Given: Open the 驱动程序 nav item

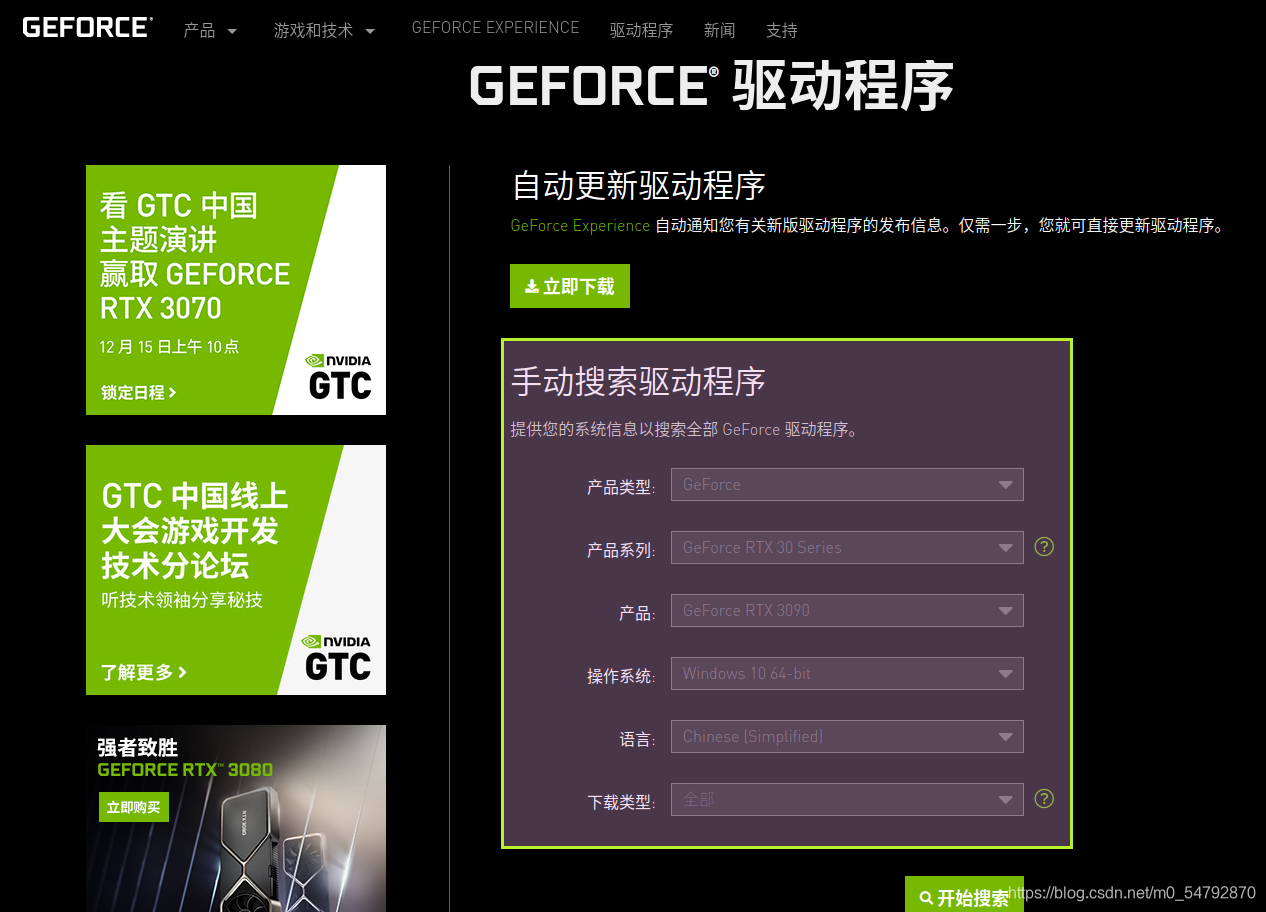Looking at the screenshot, I should [x=641, y=30].
